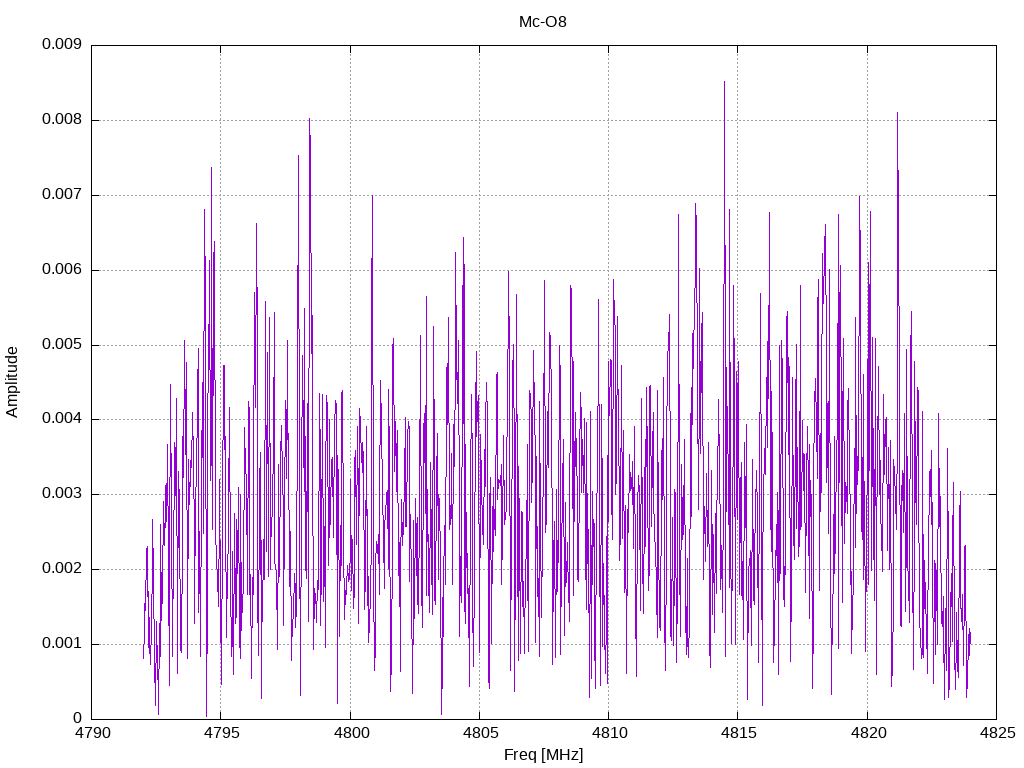Select the Freq [MHz] x-axis label
The image size is (1024, 768).
pyautogui.click(x=543, y=755)
